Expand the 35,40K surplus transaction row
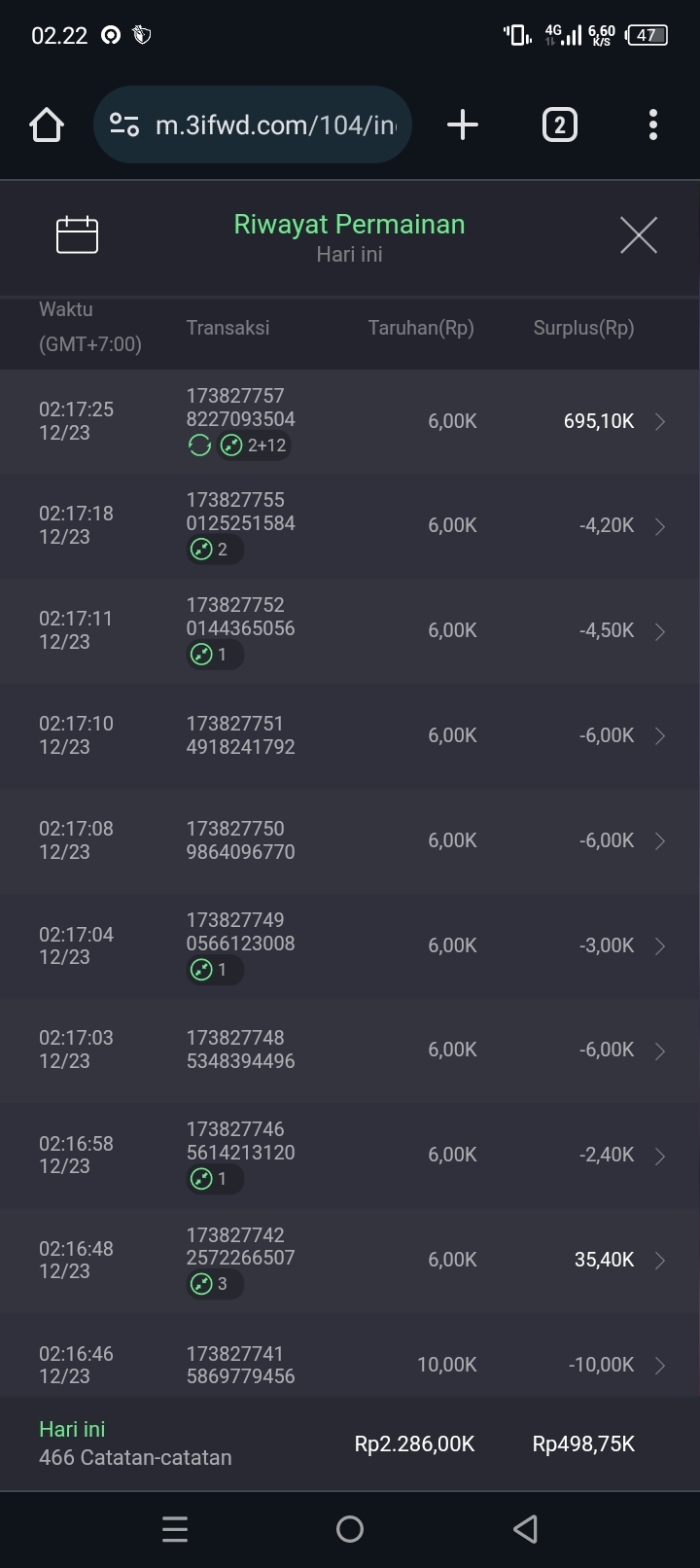This screenshot has width=700, height=1568. pos(660,1261)
